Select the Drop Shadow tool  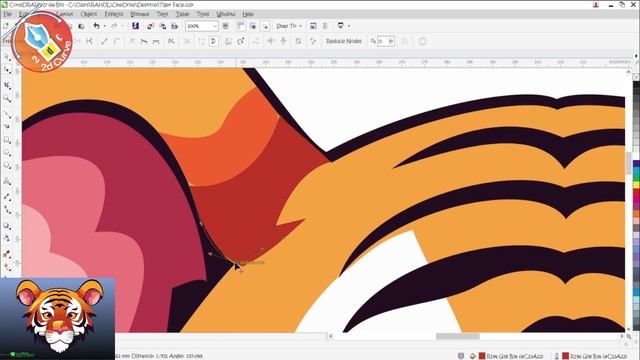coord(7,226)
